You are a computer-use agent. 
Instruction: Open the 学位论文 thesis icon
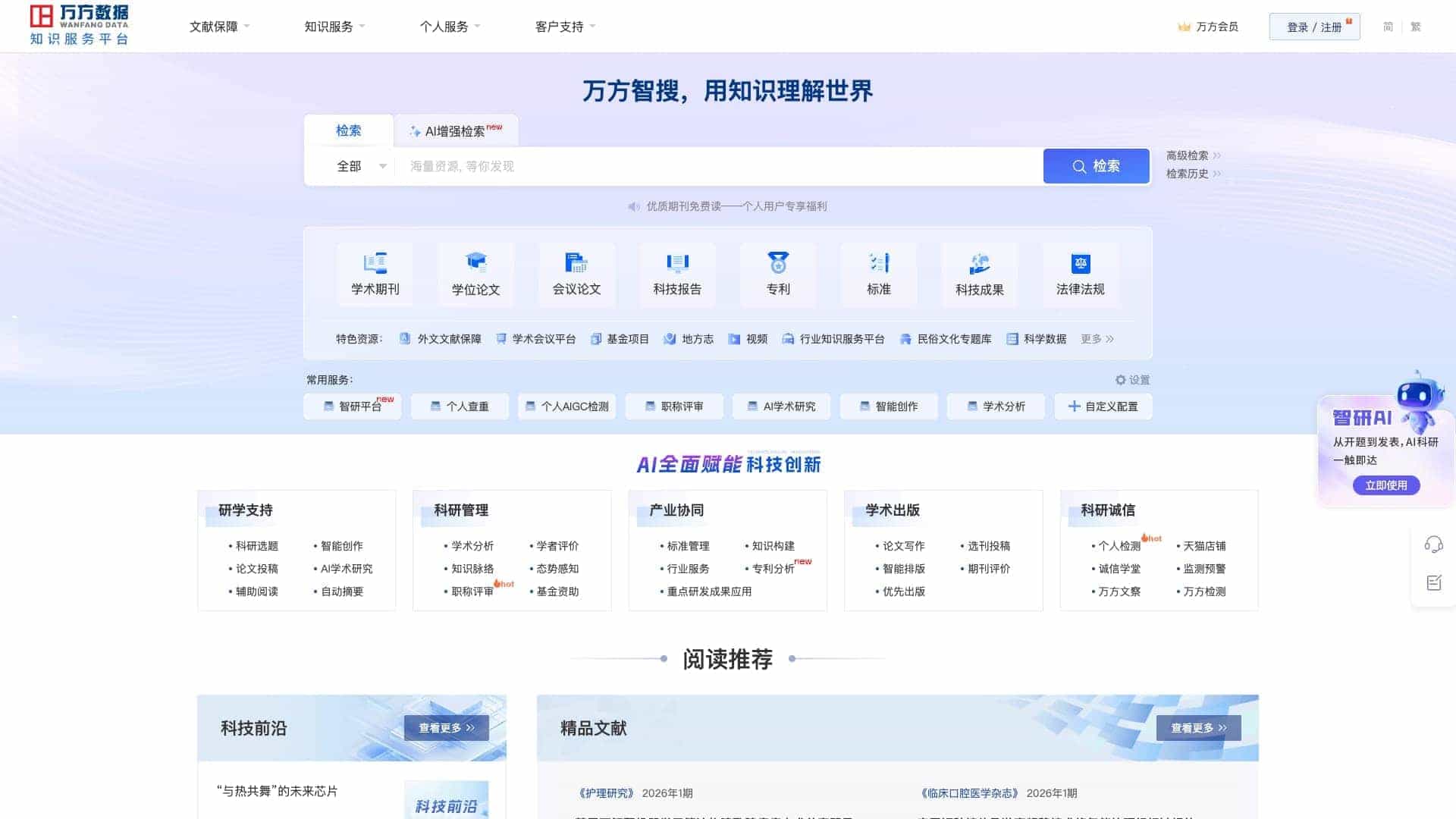(x=475, y=263)
